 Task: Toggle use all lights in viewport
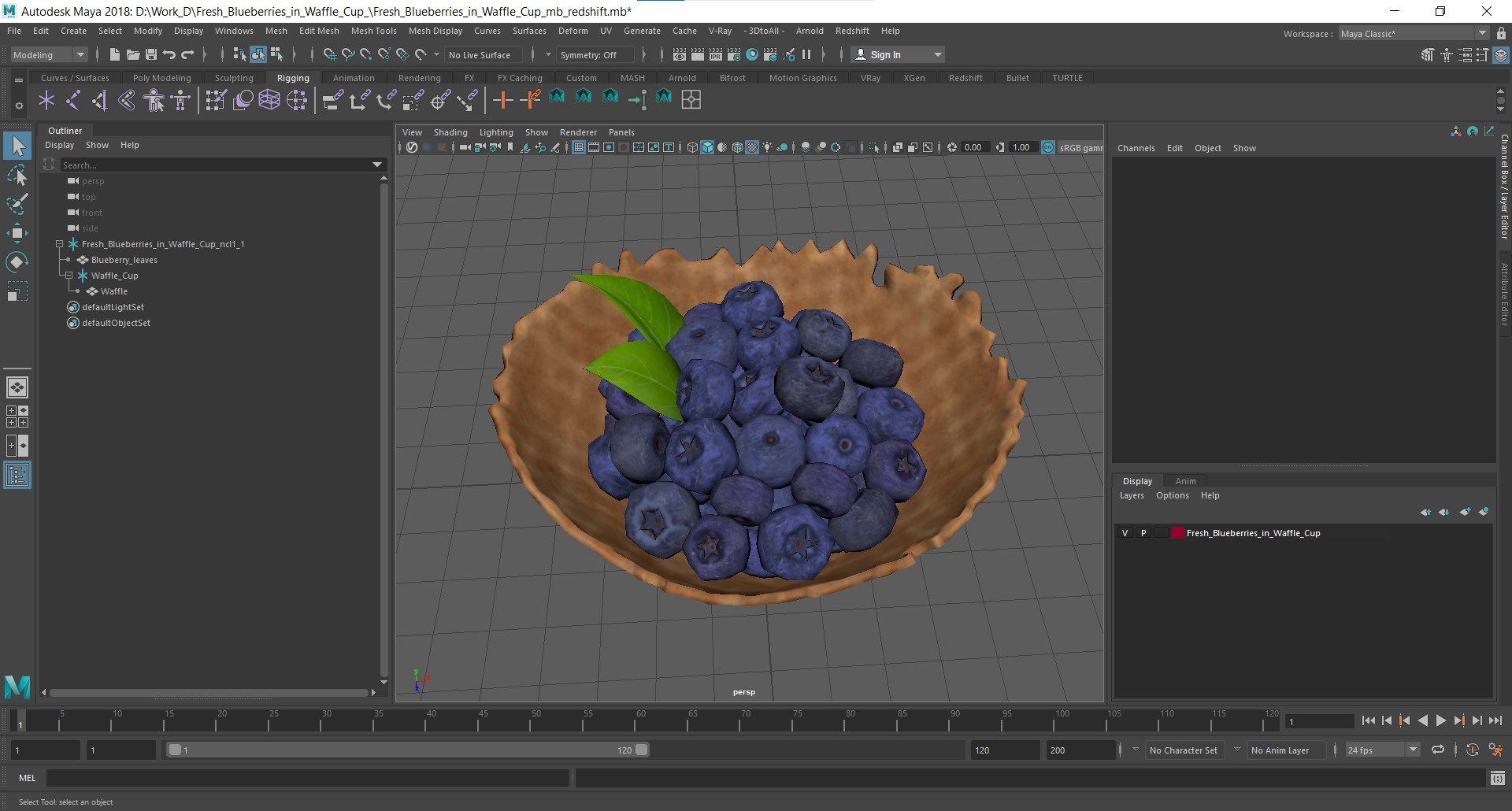tap(767, 147)
